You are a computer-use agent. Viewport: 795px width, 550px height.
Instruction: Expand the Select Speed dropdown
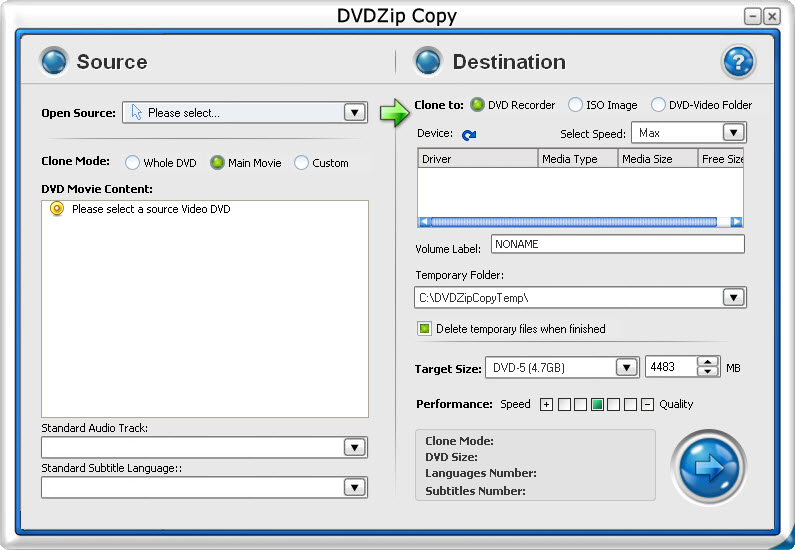coord(732,133)
